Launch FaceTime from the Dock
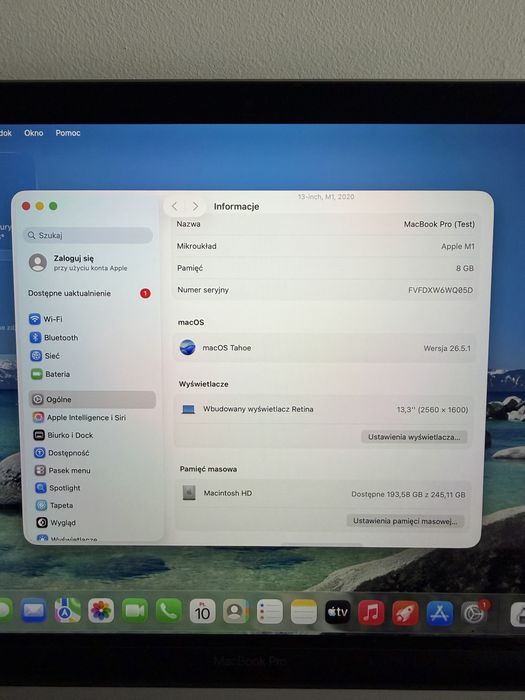525x700 pixels. click(x=135, y=610)
